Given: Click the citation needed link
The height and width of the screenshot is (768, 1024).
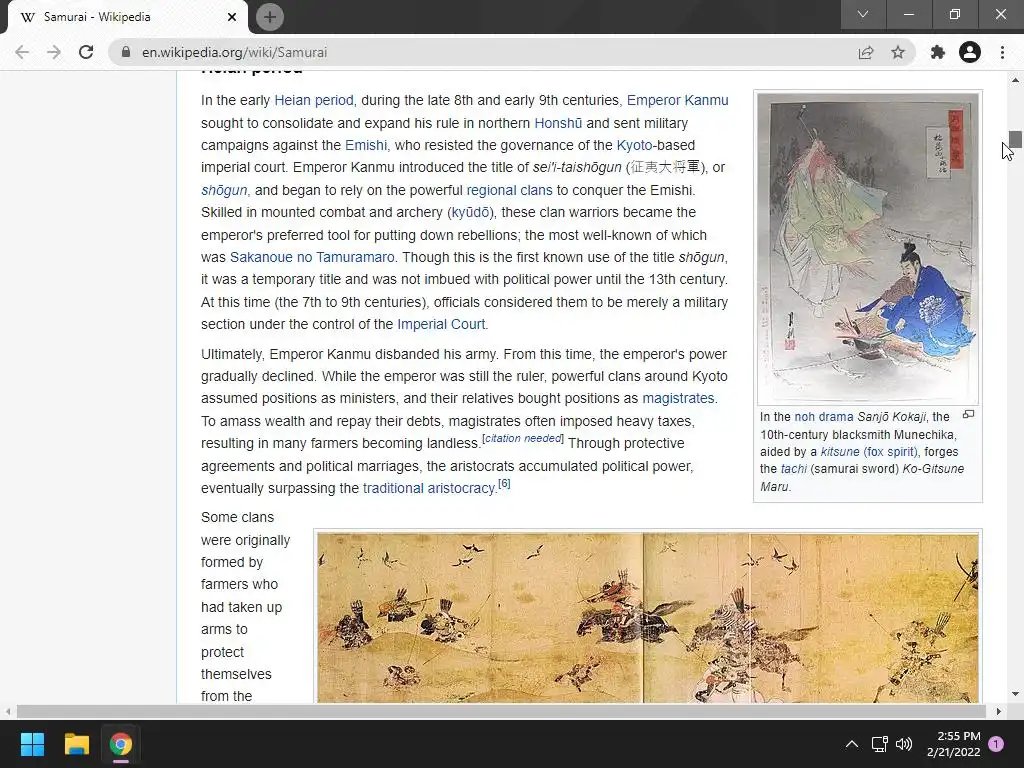Looking at the screenshot, I should click(522, 438).
